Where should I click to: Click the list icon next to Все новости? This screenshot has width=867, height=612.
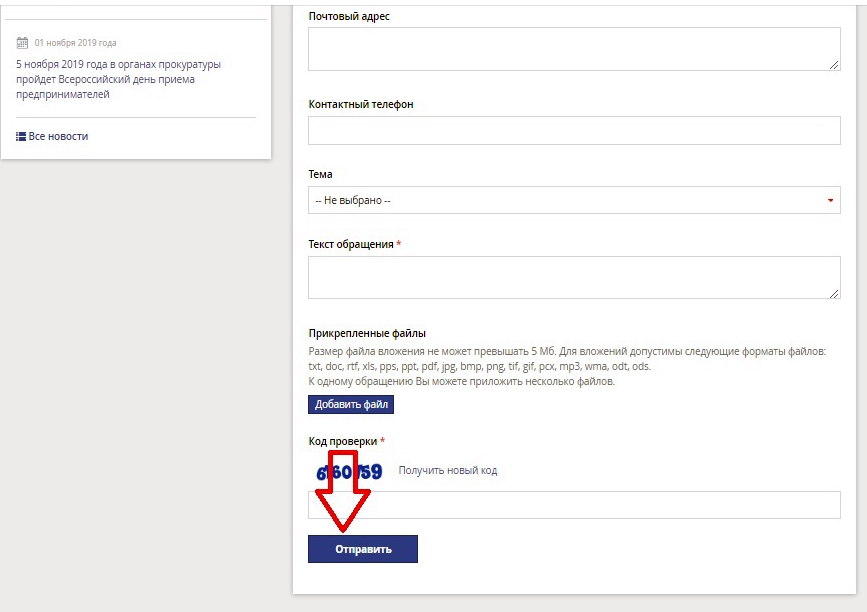point(21,136)
